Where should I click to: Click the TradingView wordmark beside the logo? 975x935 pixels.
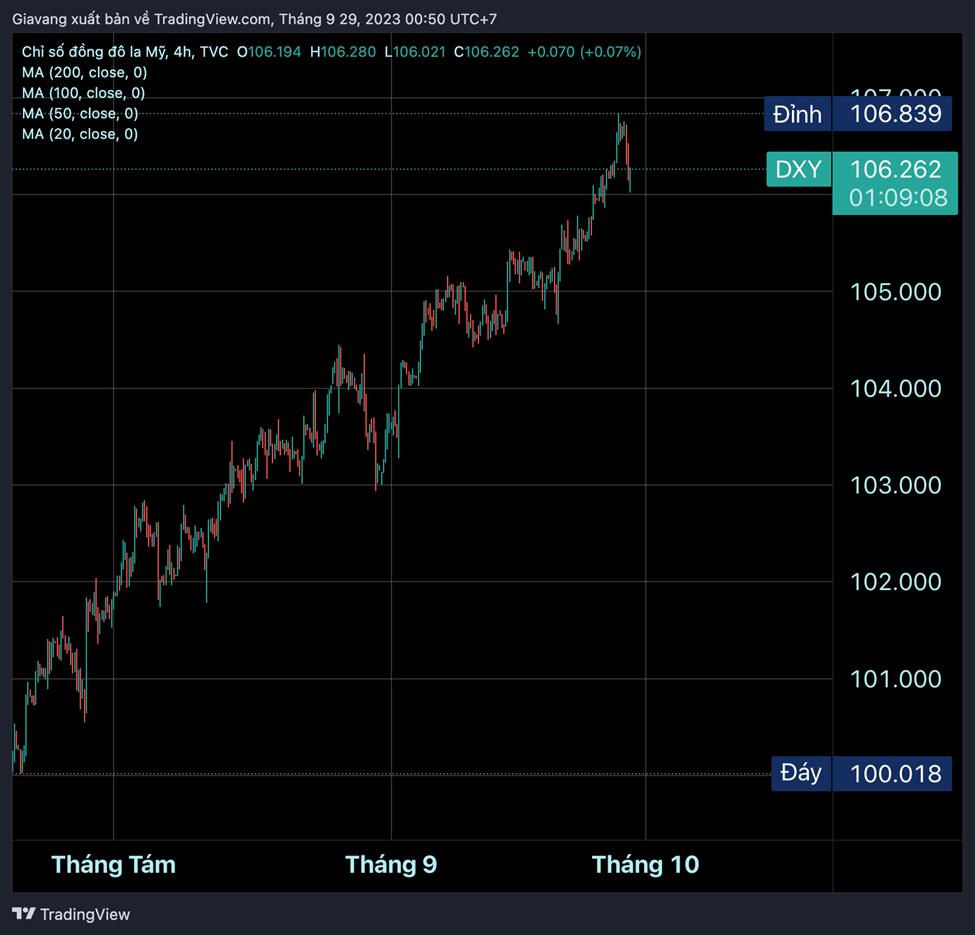[x=85, y=914]
